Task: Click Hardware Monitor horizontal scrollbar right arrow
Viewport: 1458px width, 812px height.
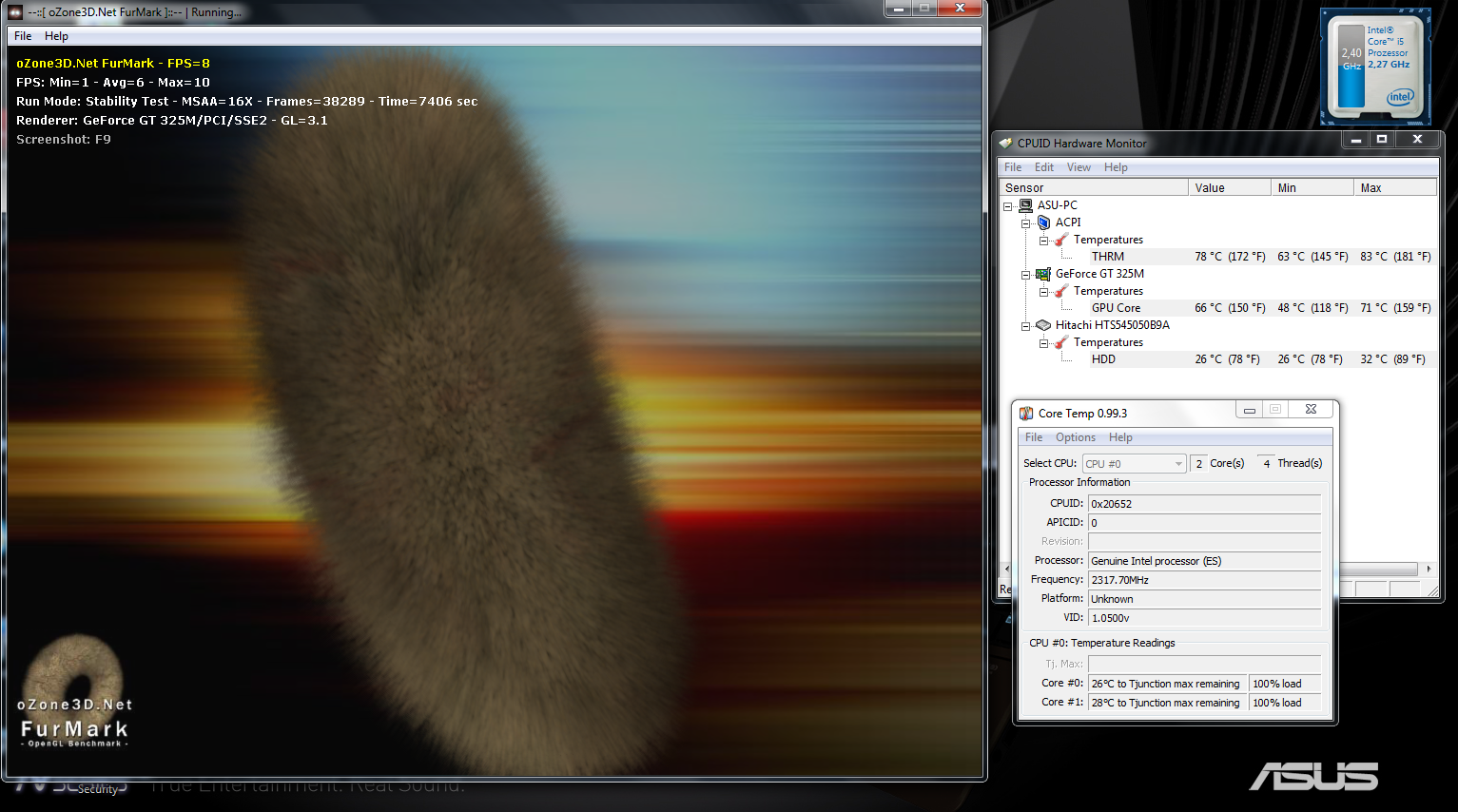Action: 1428,569
